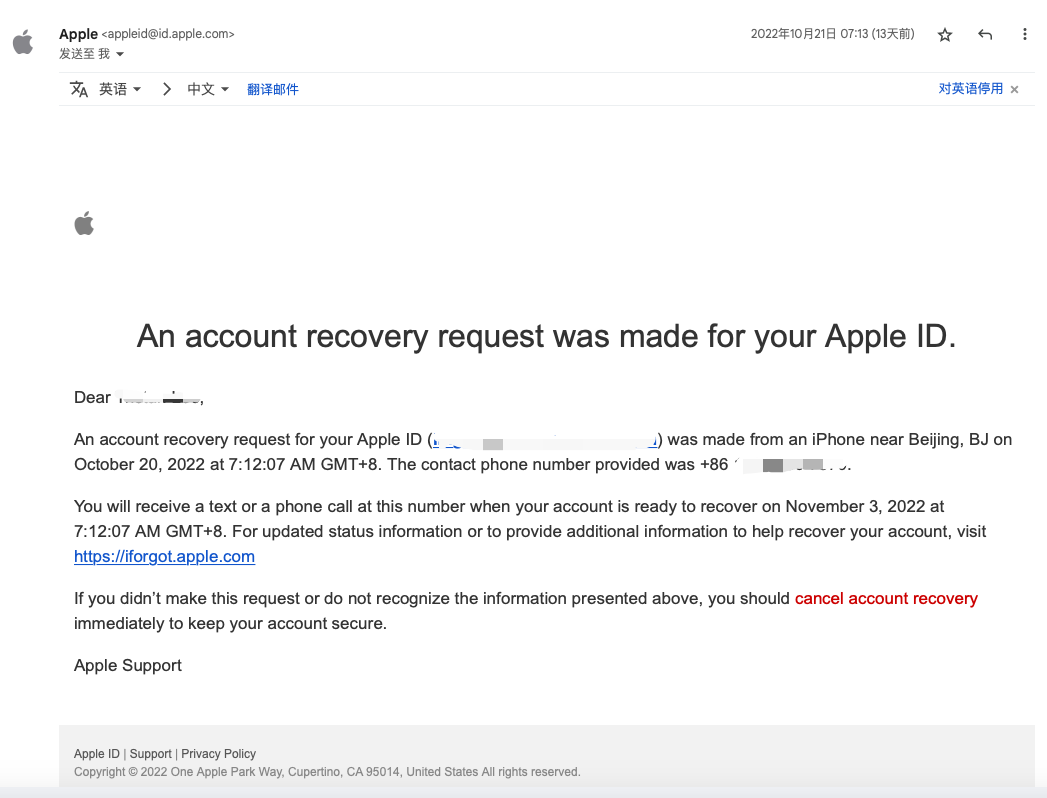1047x798 pixels.
Task: Dismiss the translation bar with the X
Action: [x=1014, y=89]
